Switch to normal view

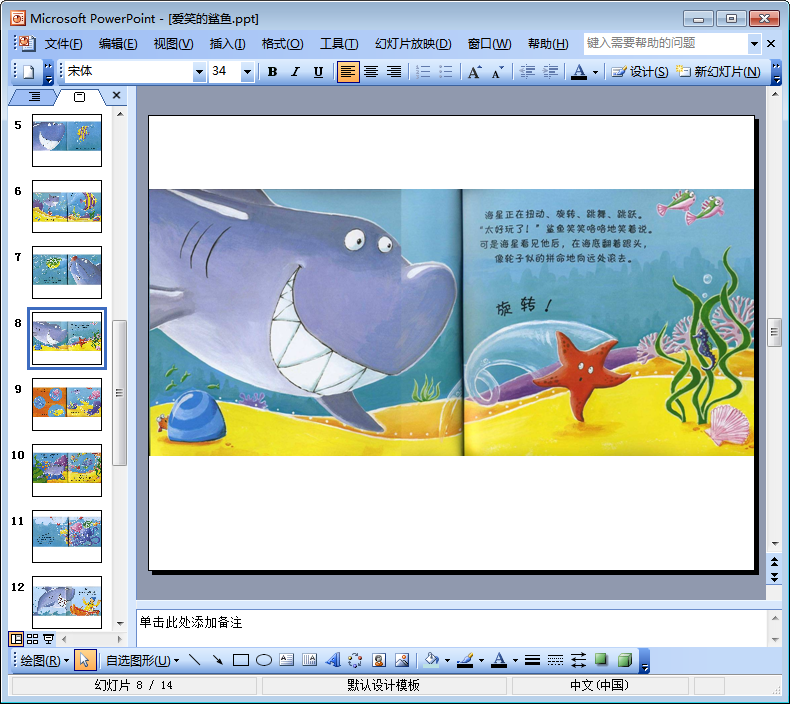tap(16, 639)
